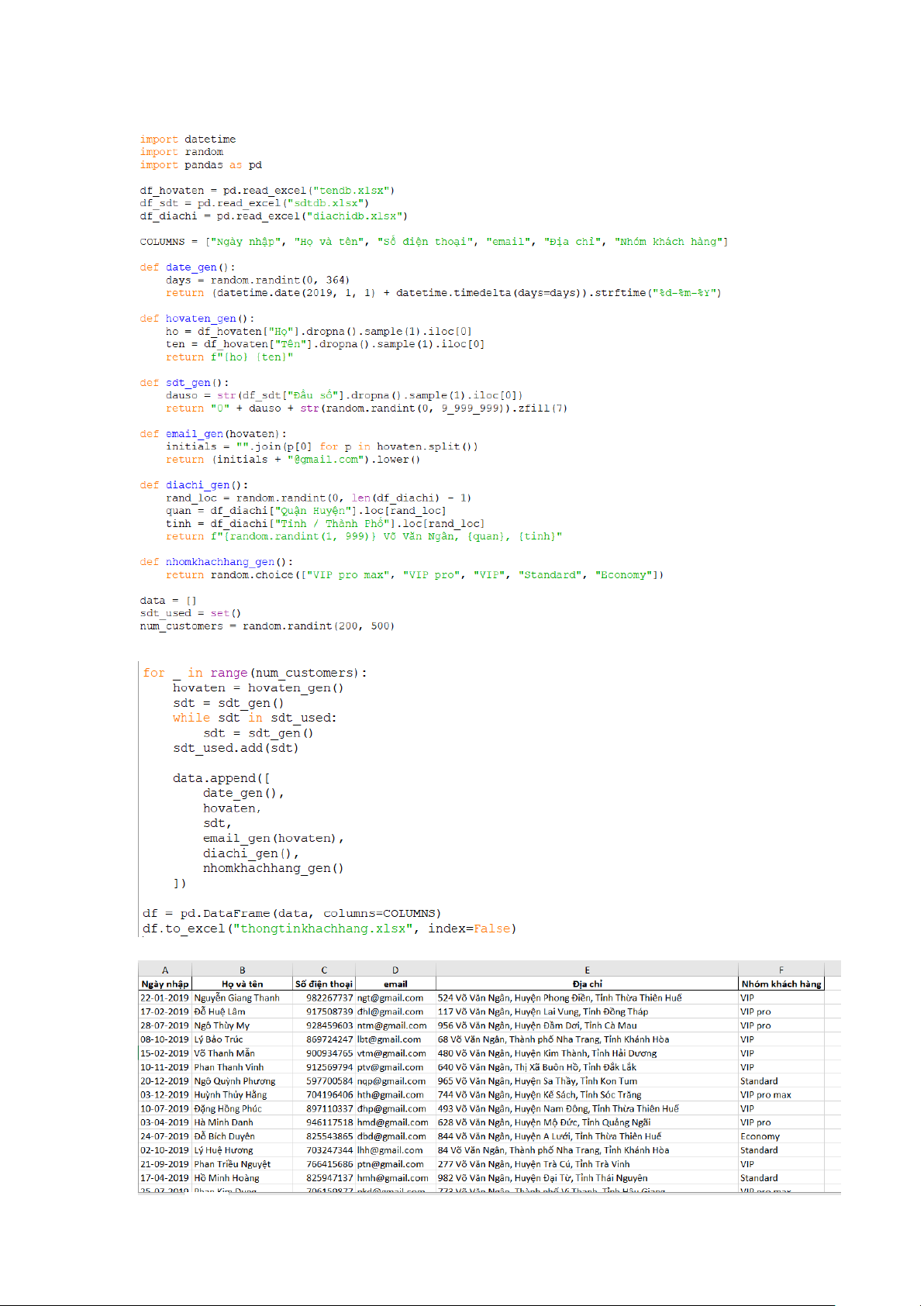The image size is (924, 1306).
Task: Click the 'sdt_used.add(sdt)' code line
Action: (x=236, y=748)
